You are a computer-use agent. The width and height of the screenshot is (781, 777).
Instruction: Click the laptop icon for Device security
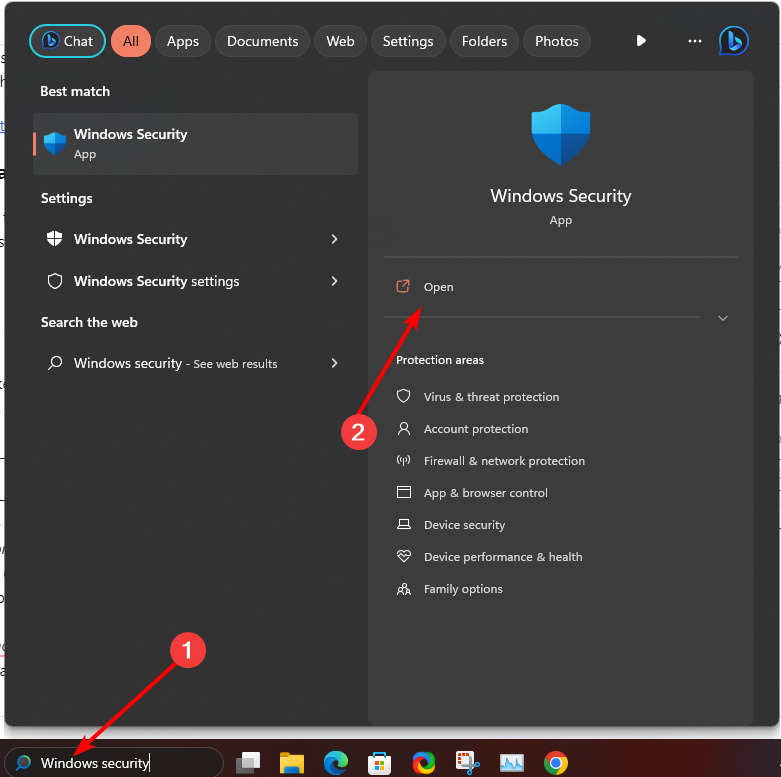(x=403, y=524)
